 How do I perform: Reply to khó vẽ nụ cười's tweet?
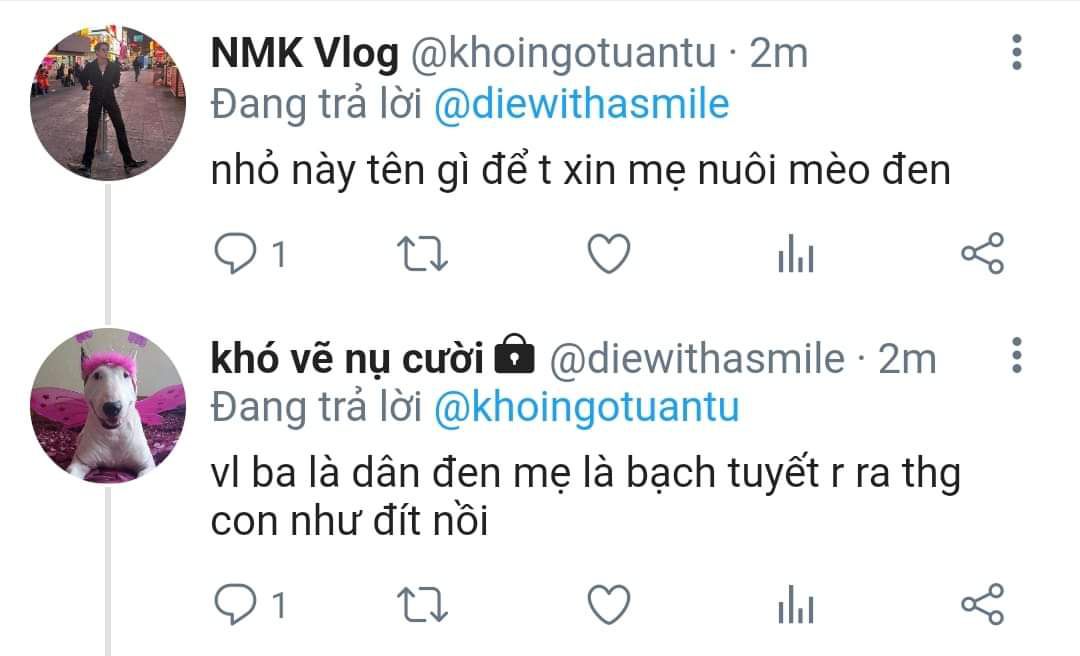236,604
